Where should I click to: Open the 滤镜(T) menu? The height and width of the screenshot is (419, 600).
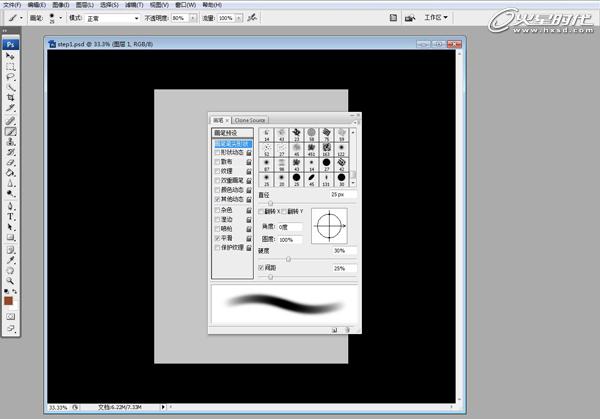(x=134, y=5)
